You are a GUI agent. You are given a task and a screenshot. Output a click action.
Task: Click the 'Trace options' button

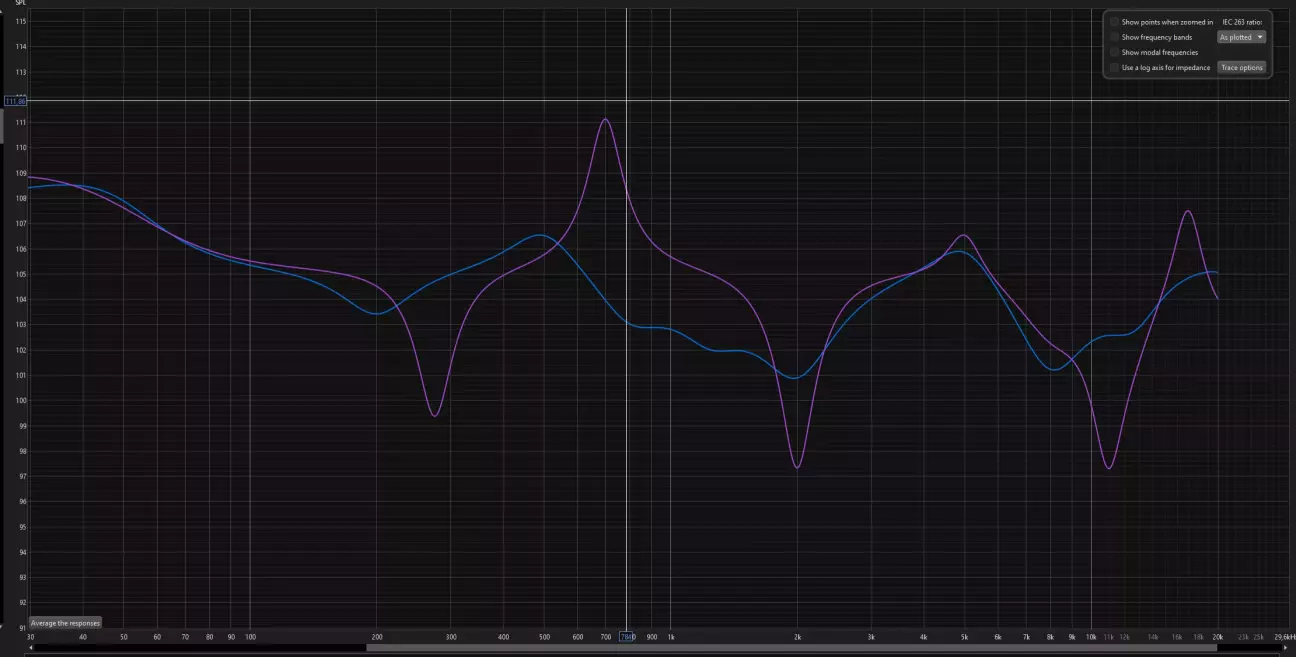[x=1242, y=68]
